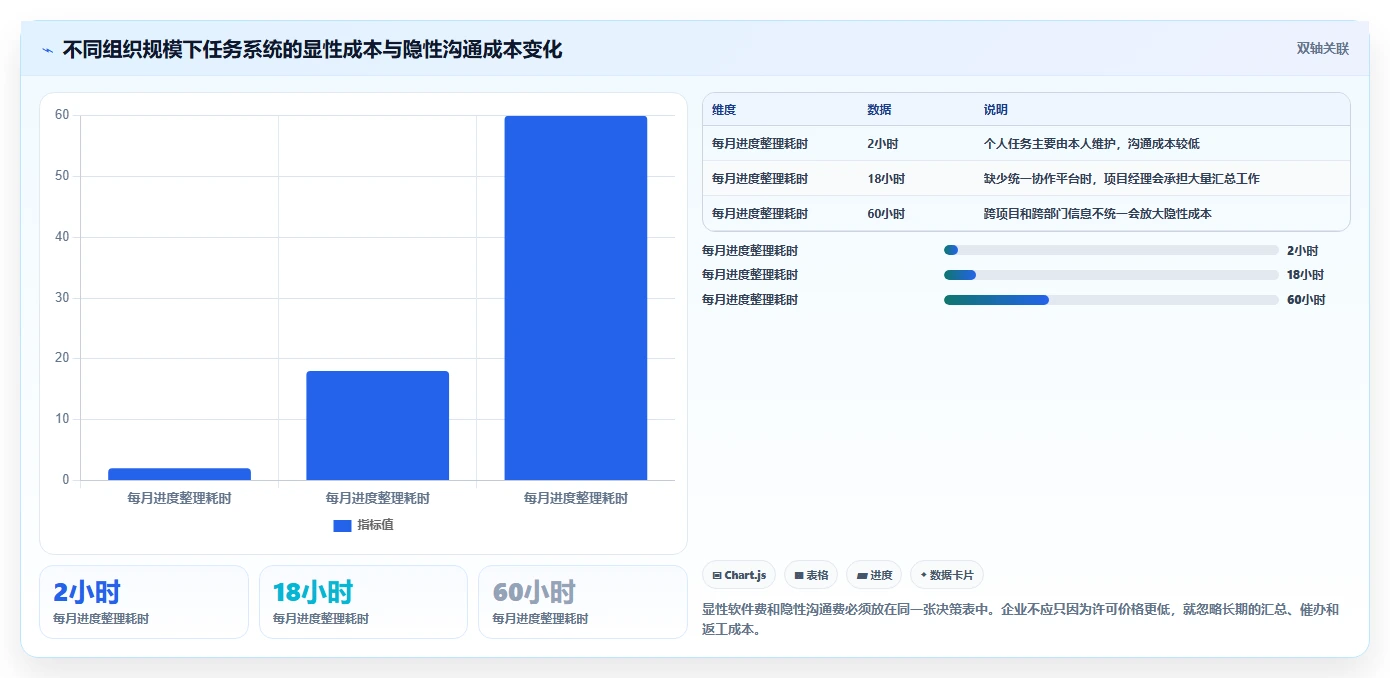Select the 数据卡片 tag
Image resolution: width=1390 pixels, height=678 pixels.
click(947, 575)
